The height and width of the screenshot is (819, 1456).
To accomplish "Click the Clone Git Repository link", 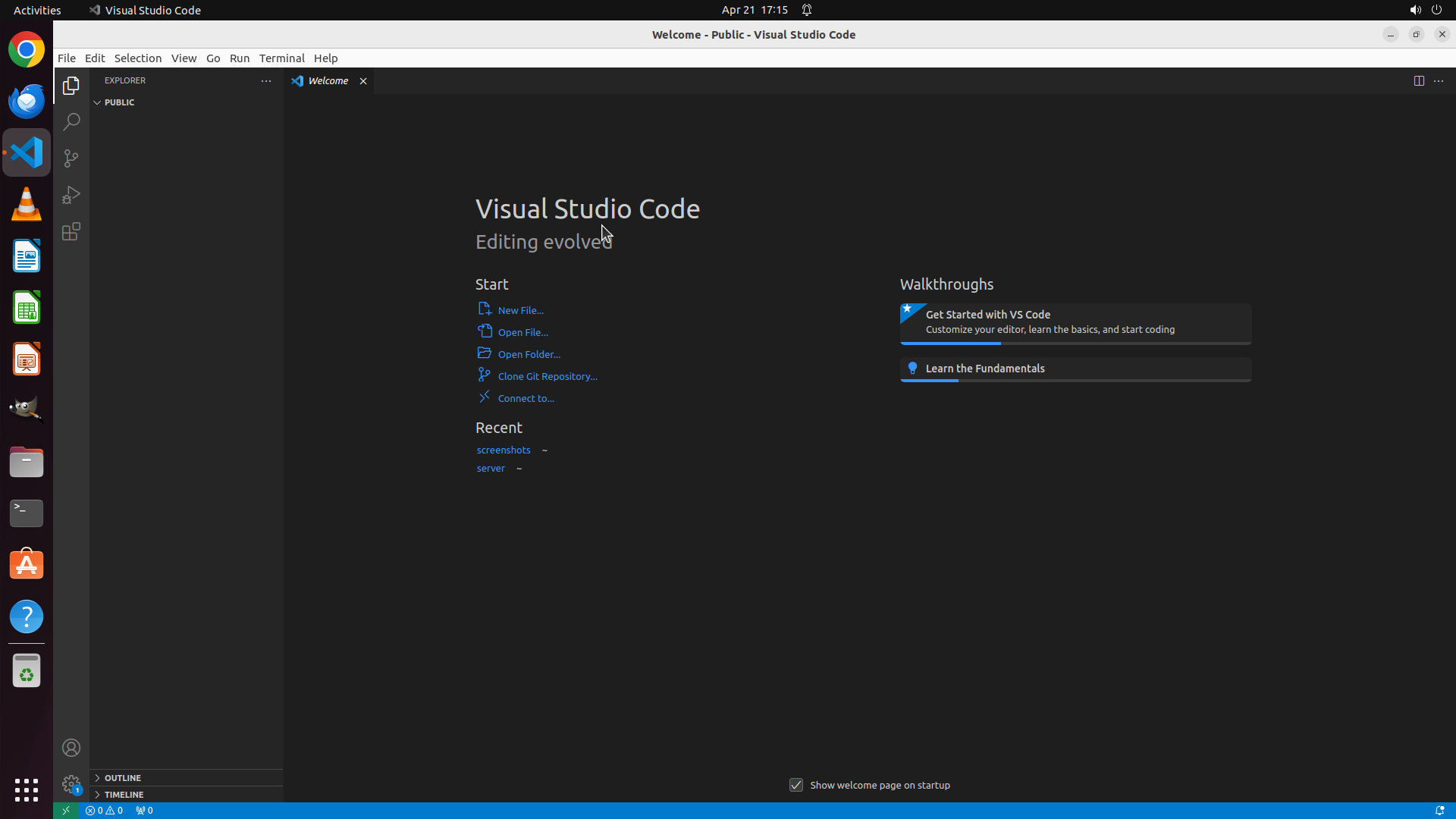I will click(547, 376).
